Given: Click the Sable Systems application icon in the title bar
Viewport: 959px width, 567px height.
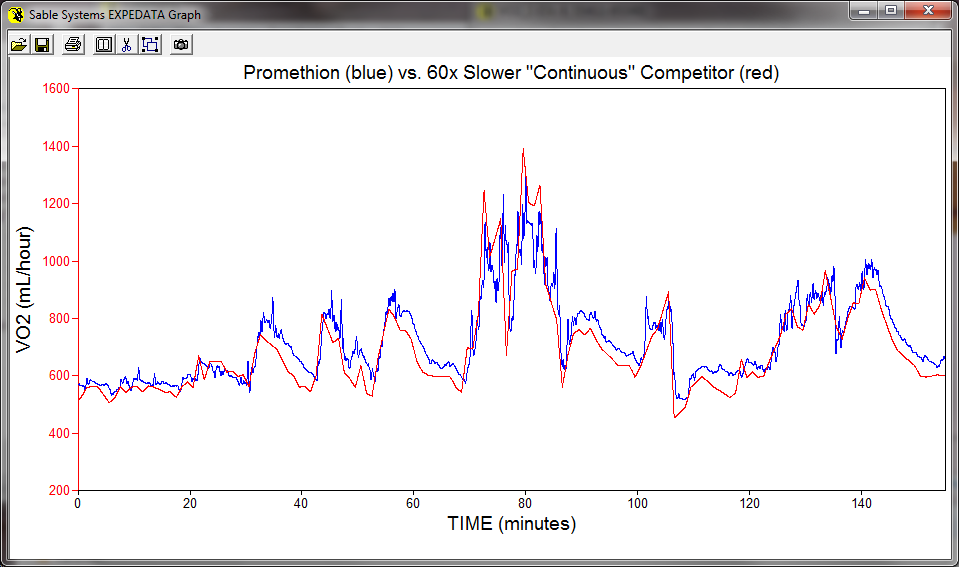Looking at the screenshot, I should coord(16,14).
